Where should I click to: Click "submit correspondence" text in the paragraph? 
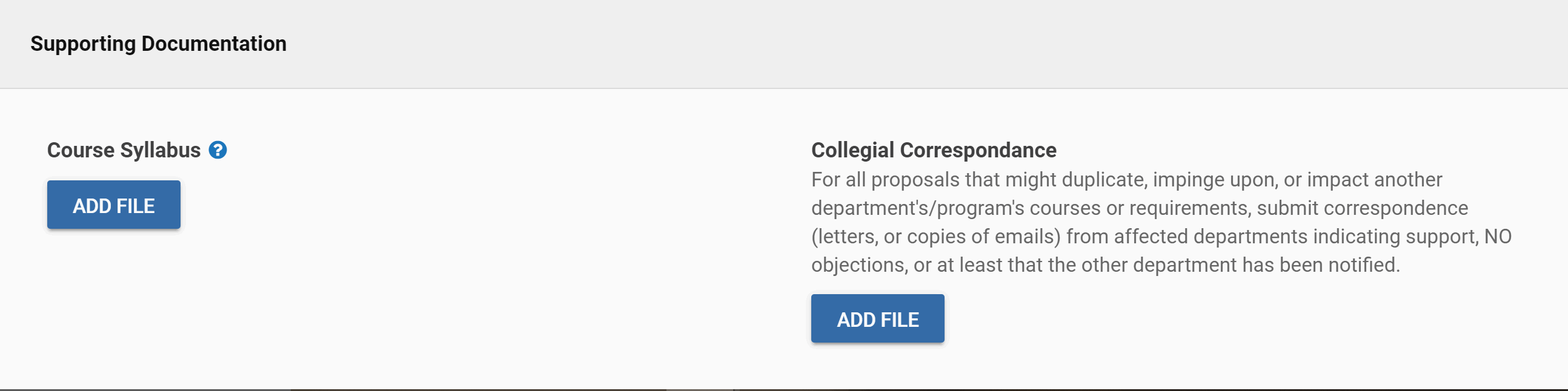(x=1362, y=208)
